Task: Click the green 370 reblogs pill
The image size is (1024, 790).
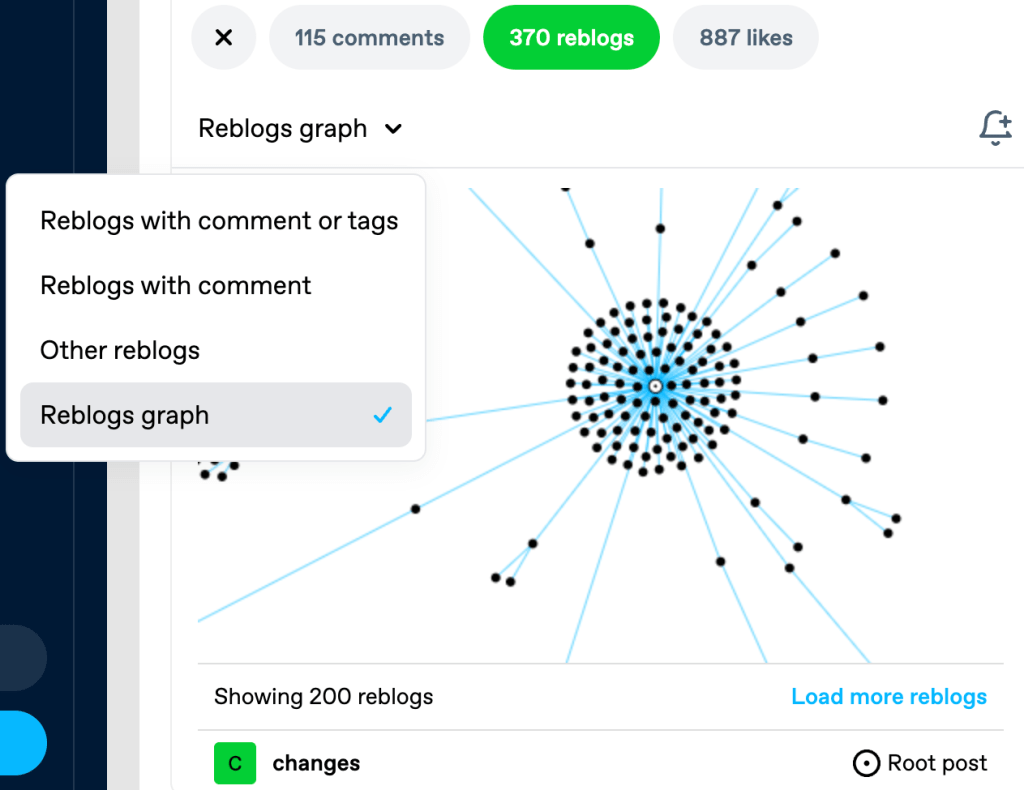Action: pyautogui.click(x=571, y=37)
